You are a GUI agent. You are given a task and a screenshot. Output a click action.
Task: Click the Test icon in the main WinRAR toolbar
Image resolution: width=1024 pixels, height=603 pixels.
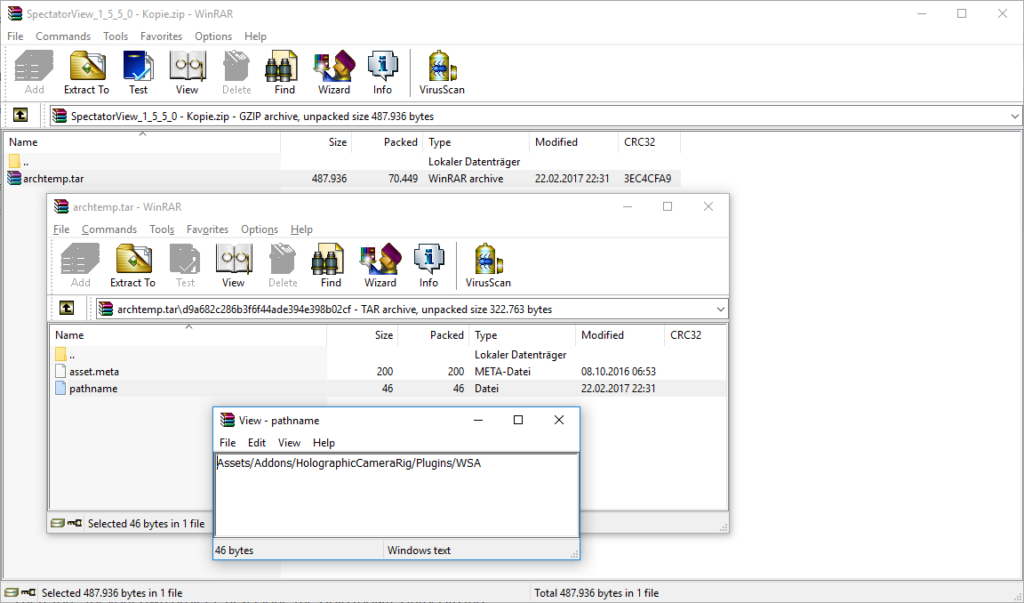coord(138,73)
